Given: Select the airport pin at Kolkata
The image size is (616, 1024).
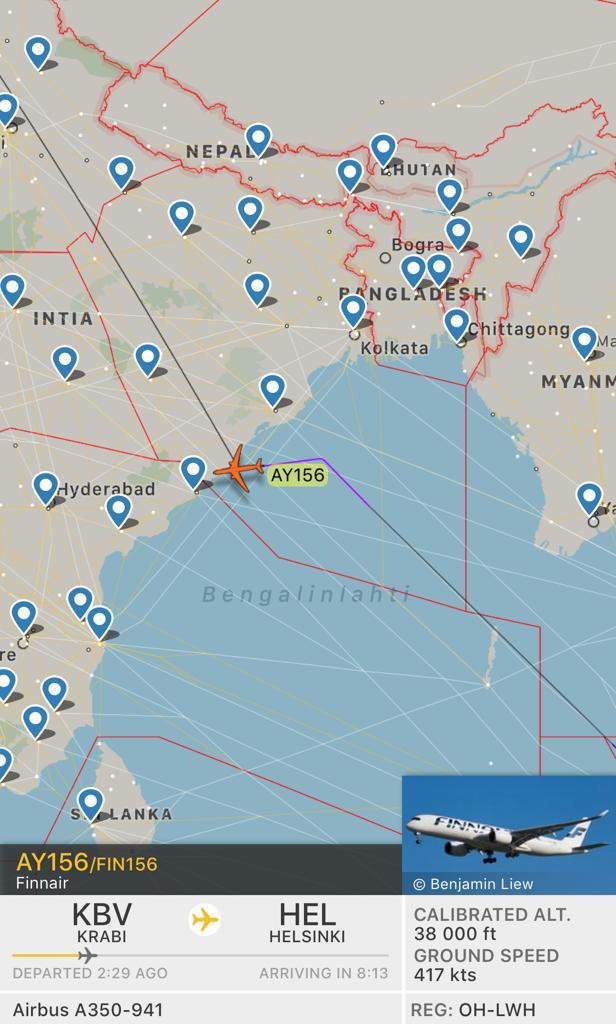Looking at the screenshot, I should point(353,311).
